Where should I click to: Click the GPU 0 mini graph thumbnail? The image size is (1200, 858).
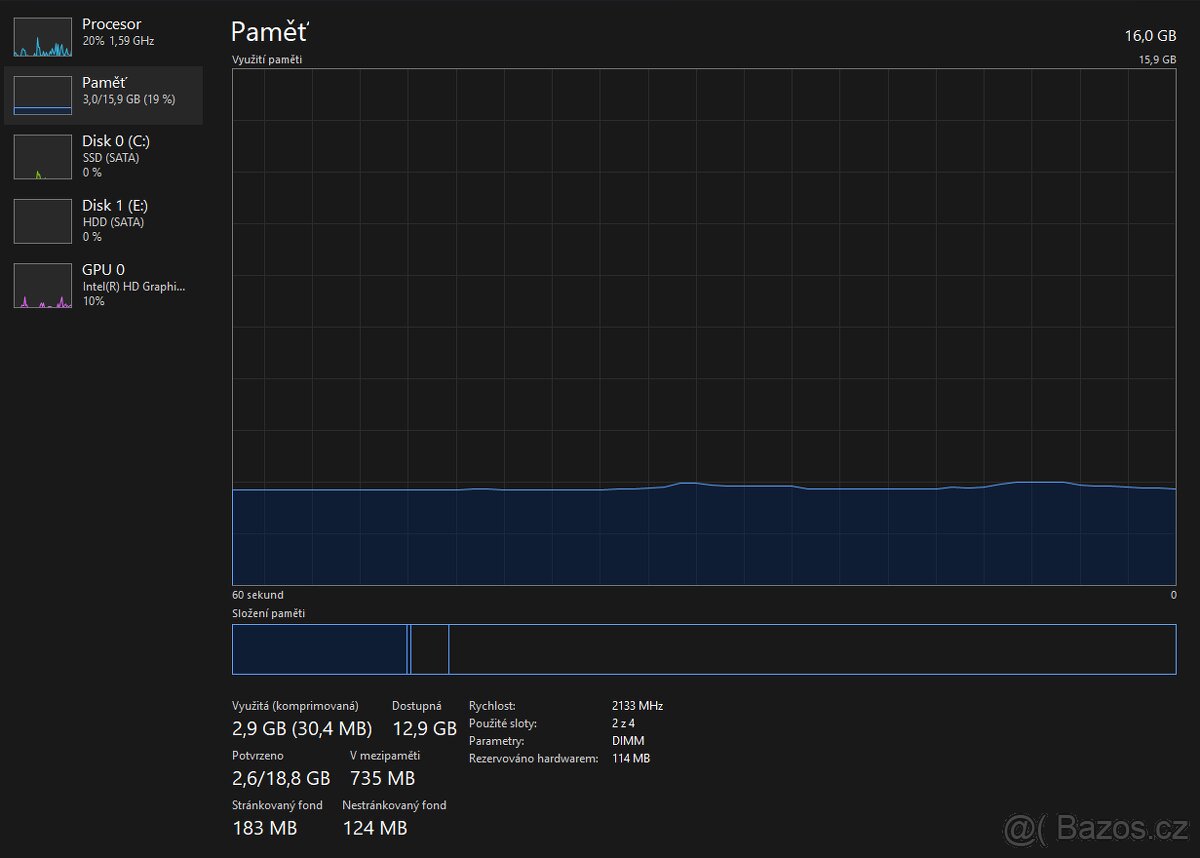42,286
